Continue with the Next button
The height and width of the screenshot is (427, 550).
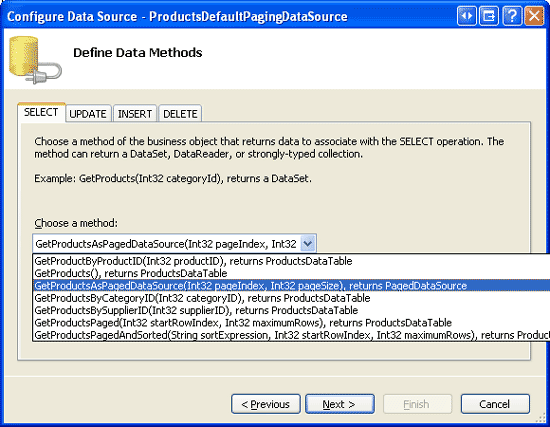pyautogui.click(x=340, y=404)
